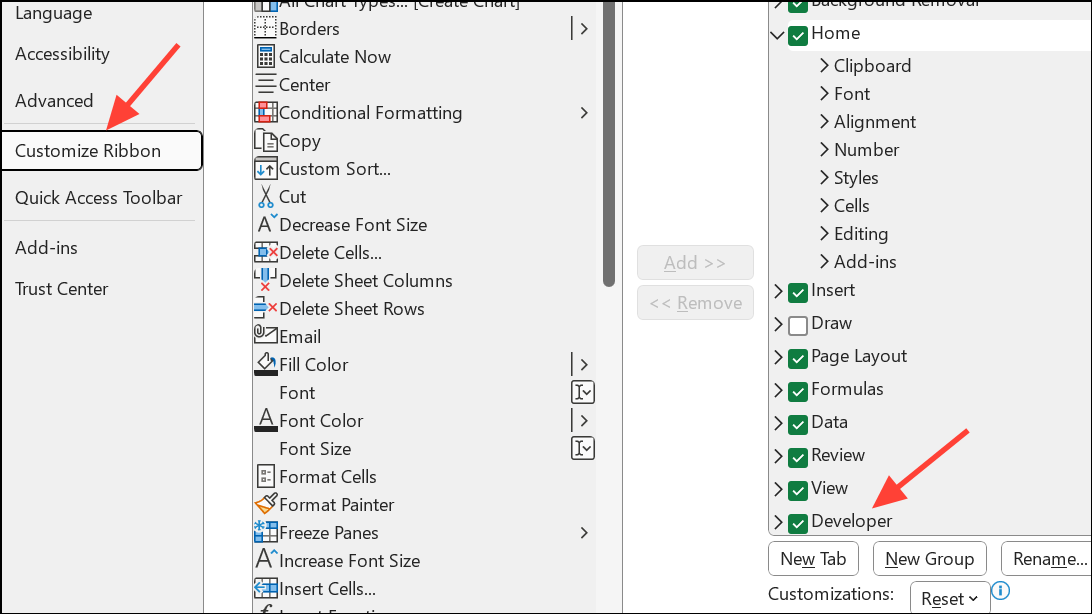This screenshot has height=614, width=1092.
Task: Click the New Group button
Action: tap(929, 558)
